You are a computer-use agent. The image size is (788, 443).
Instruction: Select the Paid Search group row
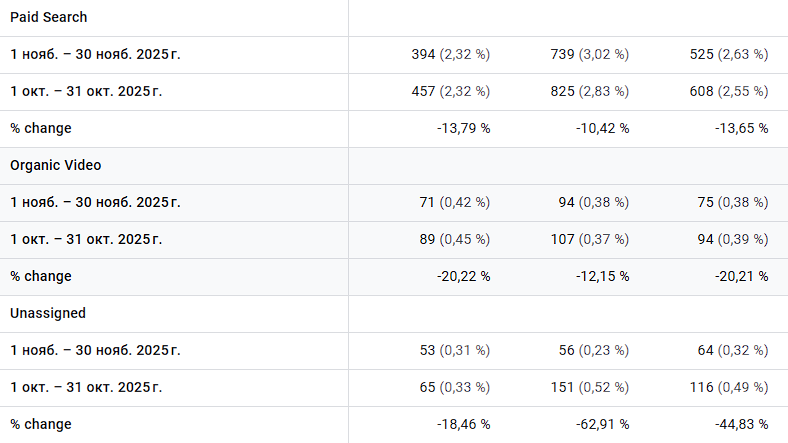[x=49, y=18]
